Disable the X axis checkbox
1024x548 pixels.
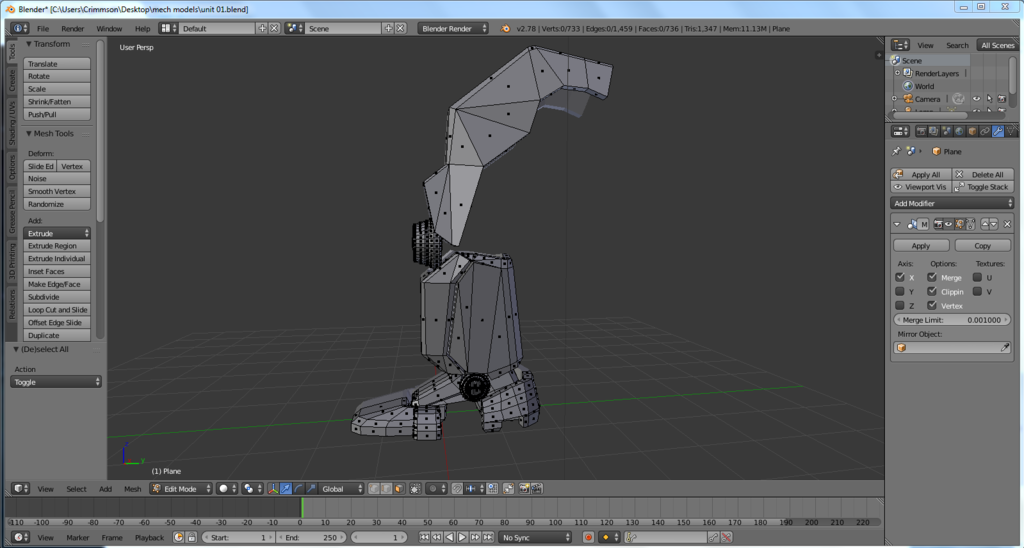point(900,277)
